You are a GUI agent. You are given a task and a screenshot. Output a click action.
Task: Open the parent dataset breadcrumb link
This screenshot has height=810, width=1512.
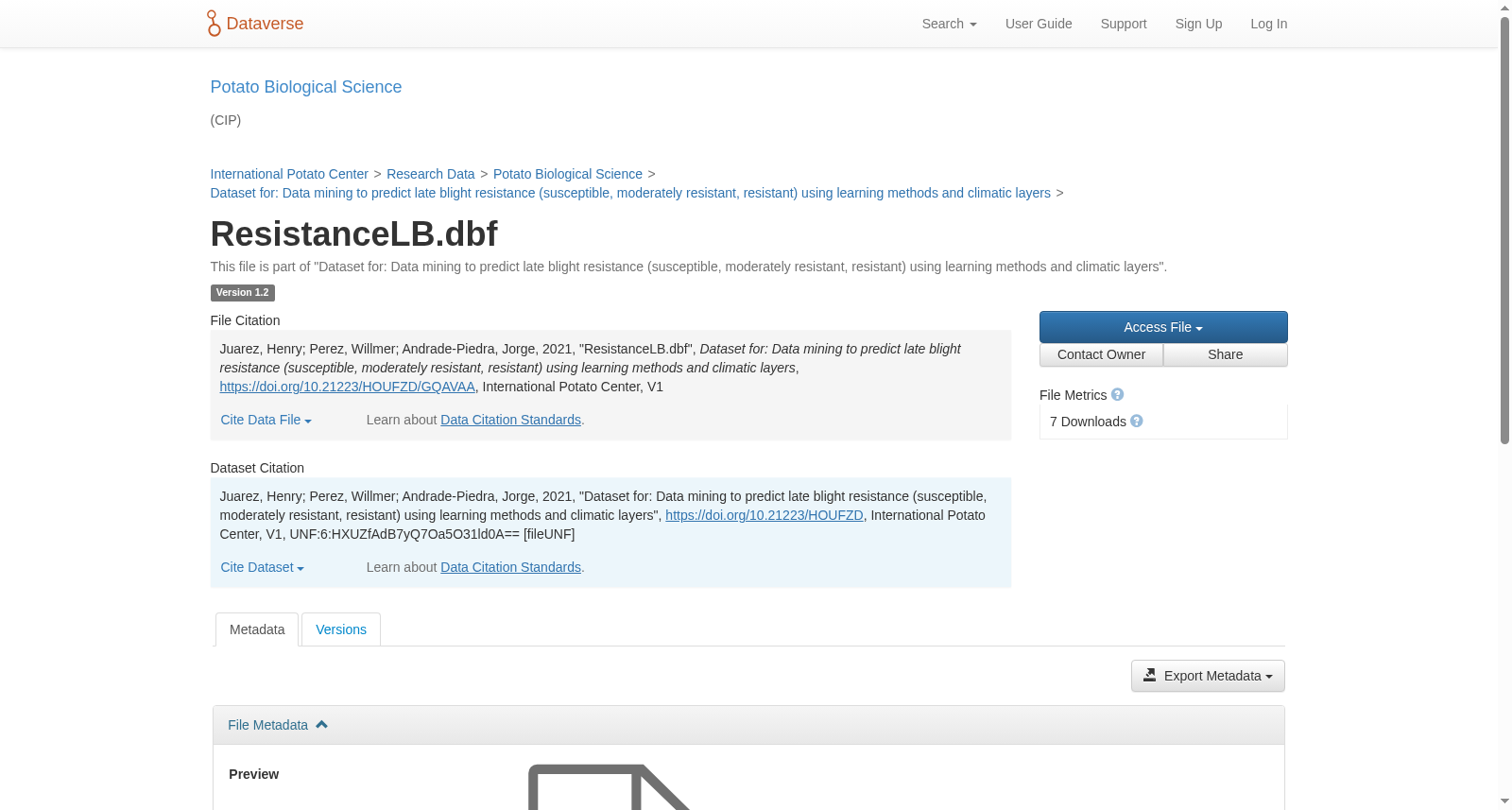pyautogui.click(x=630, y=193)
